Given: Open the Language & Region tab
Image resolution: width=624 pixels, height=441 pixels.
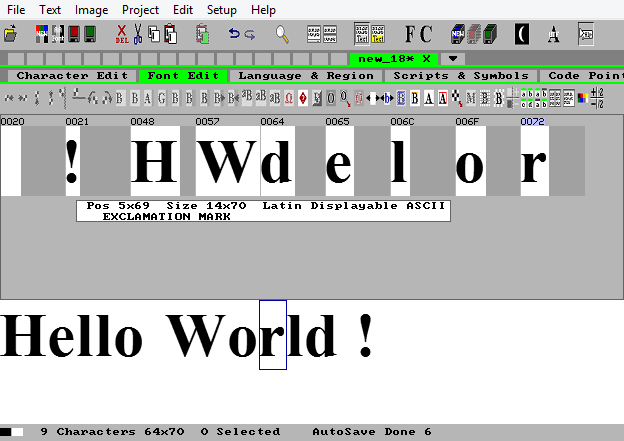Looking at the screenshot, I should point(306,76).
